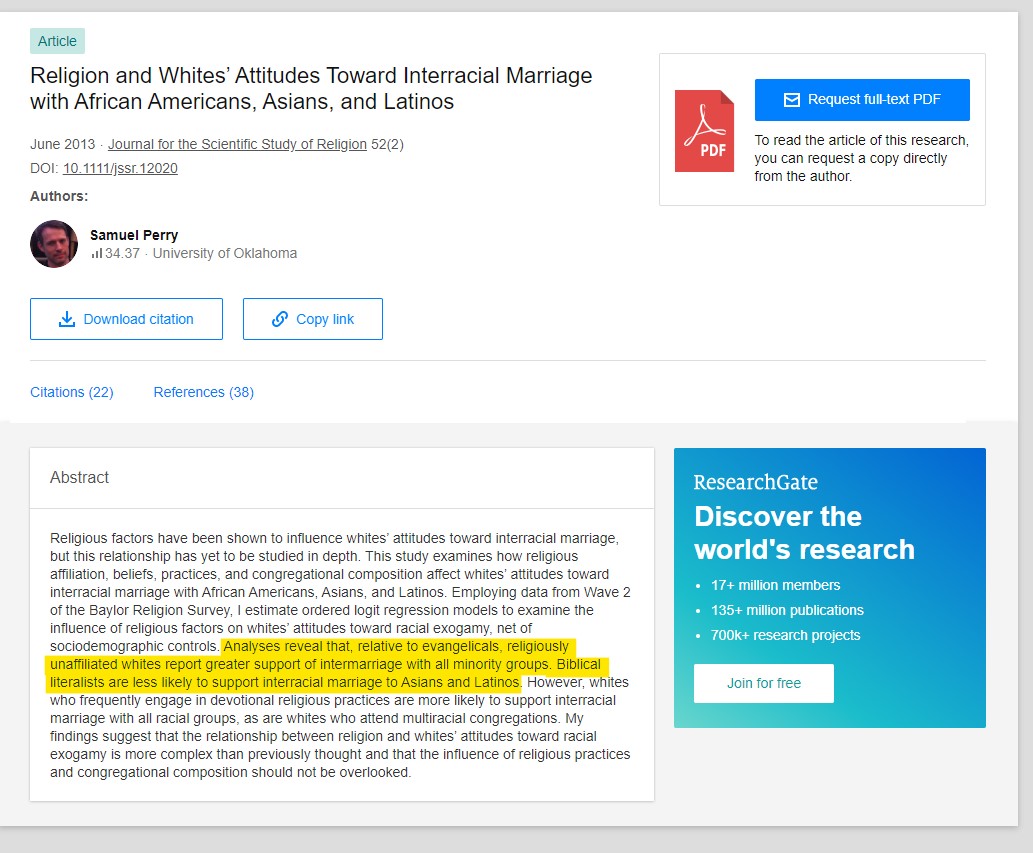1033x853 pixels.
Task: Open the Samuel Perry author name link
Action: pyautogui.click(x=134, y=235)
